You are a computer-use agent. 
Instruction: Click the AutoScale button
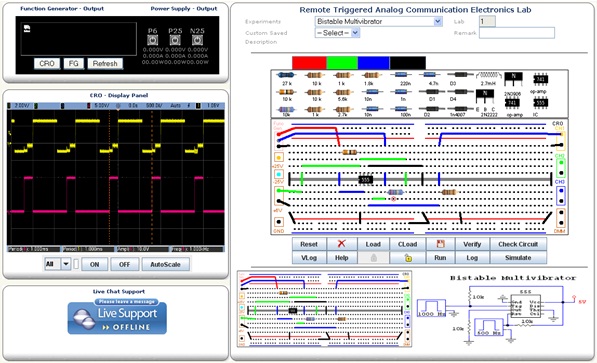pyautogui.click(x=165, y=264)
